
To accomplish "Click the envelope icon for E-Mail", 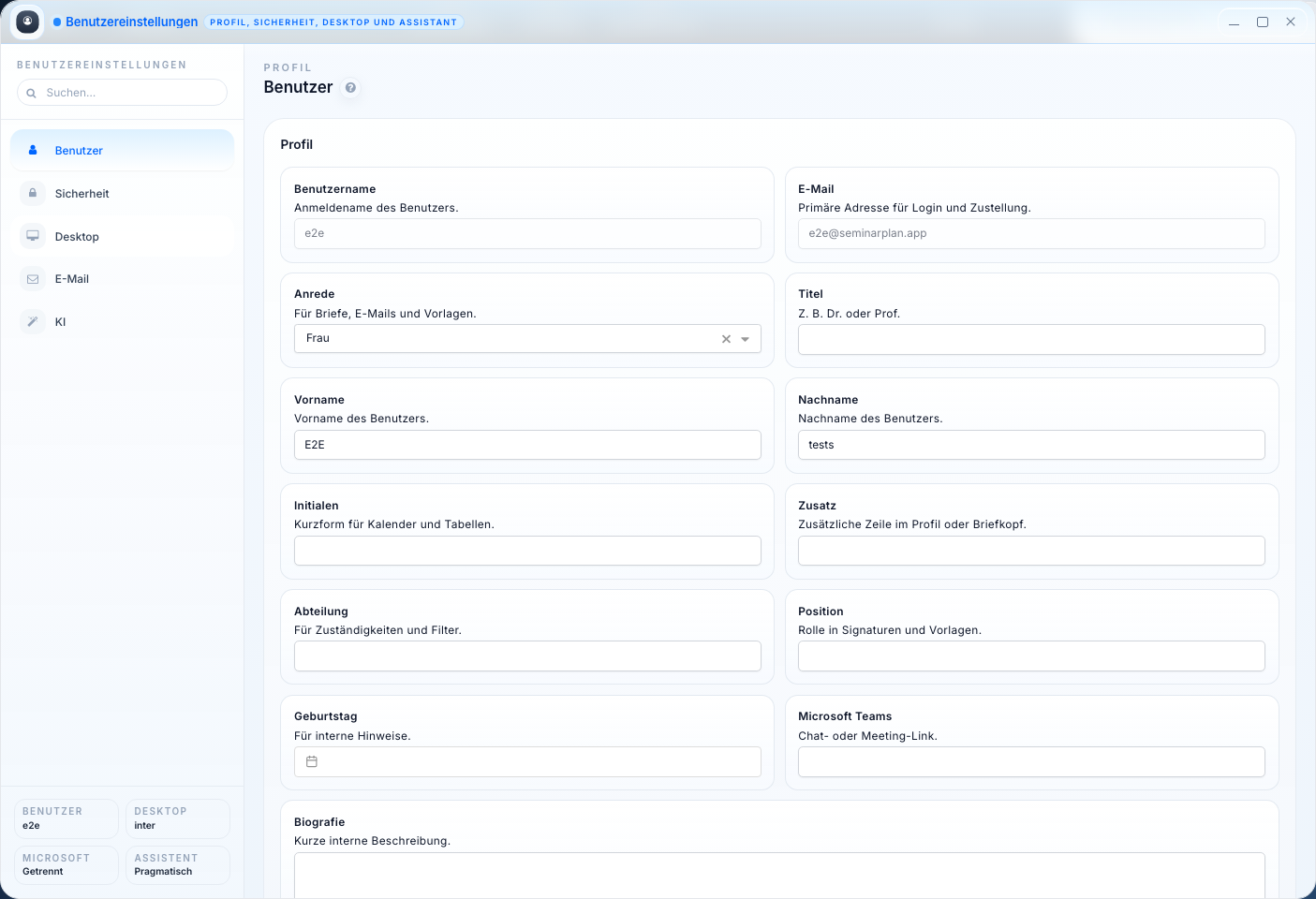I will pyautogui.click(x=33, y=279).
